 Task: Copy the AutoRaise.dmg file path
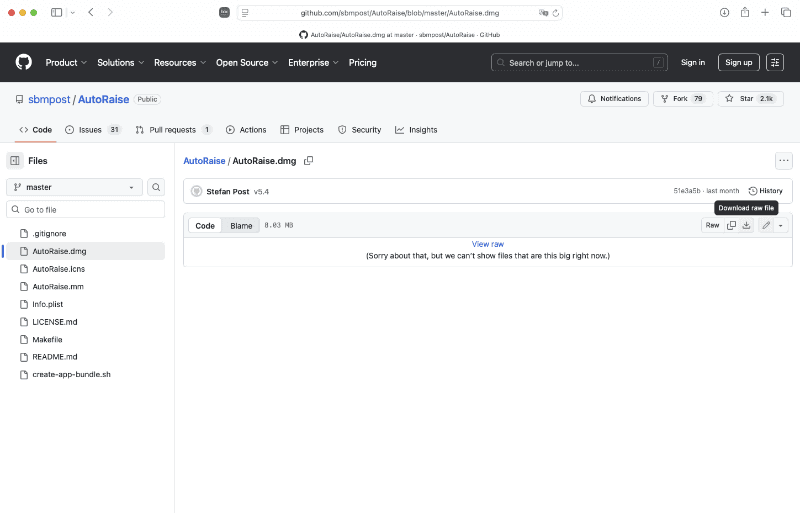pos(309,161)
